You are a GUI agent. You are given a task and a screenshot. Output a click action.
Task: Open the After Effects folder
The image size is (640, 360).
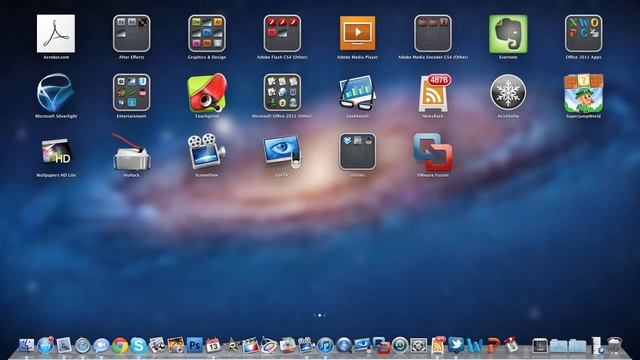(x=131, y=33)
